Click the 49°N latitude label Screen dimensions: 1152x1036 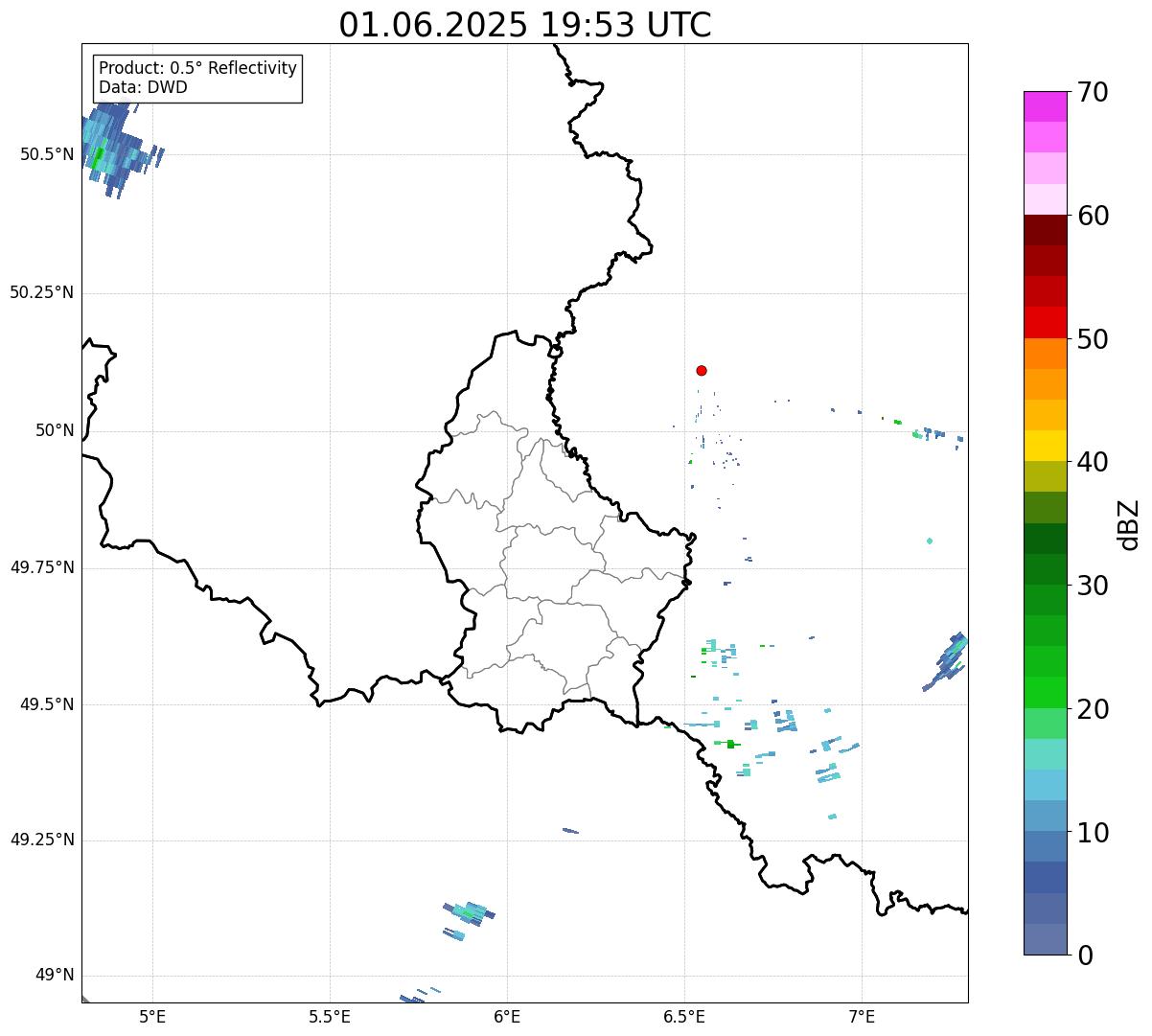(55, 975)
